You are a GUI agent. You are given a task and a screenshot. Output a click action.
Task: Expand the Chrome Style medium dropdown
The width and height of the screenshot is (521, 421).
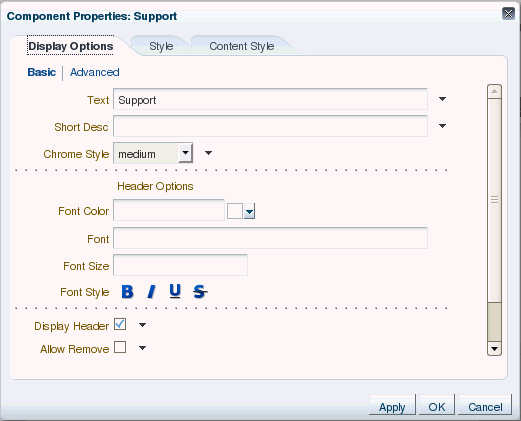(x=185, y=153)
